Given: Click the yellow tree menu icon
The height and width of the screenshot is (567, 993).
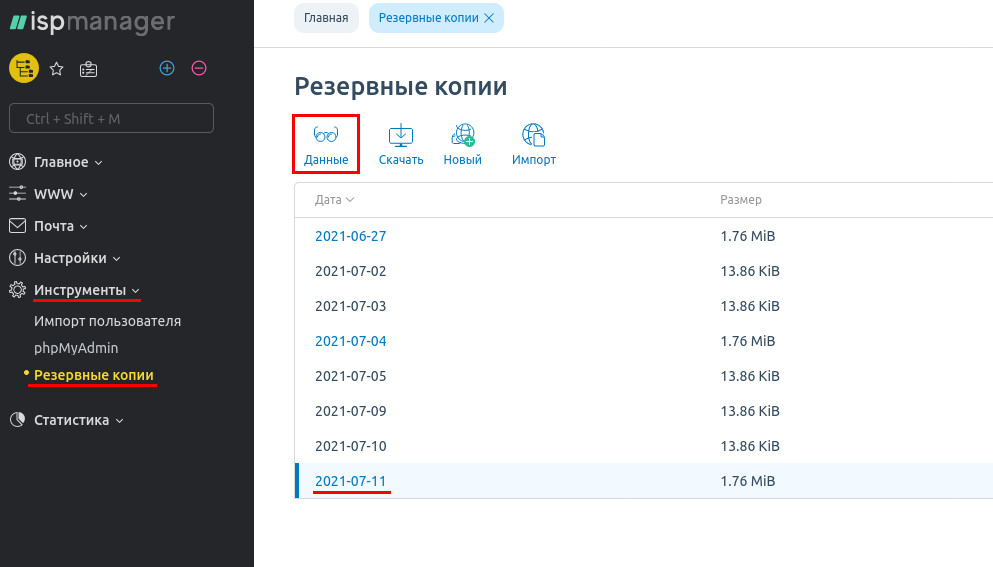Looking at the screenshot, I should 23,68.
